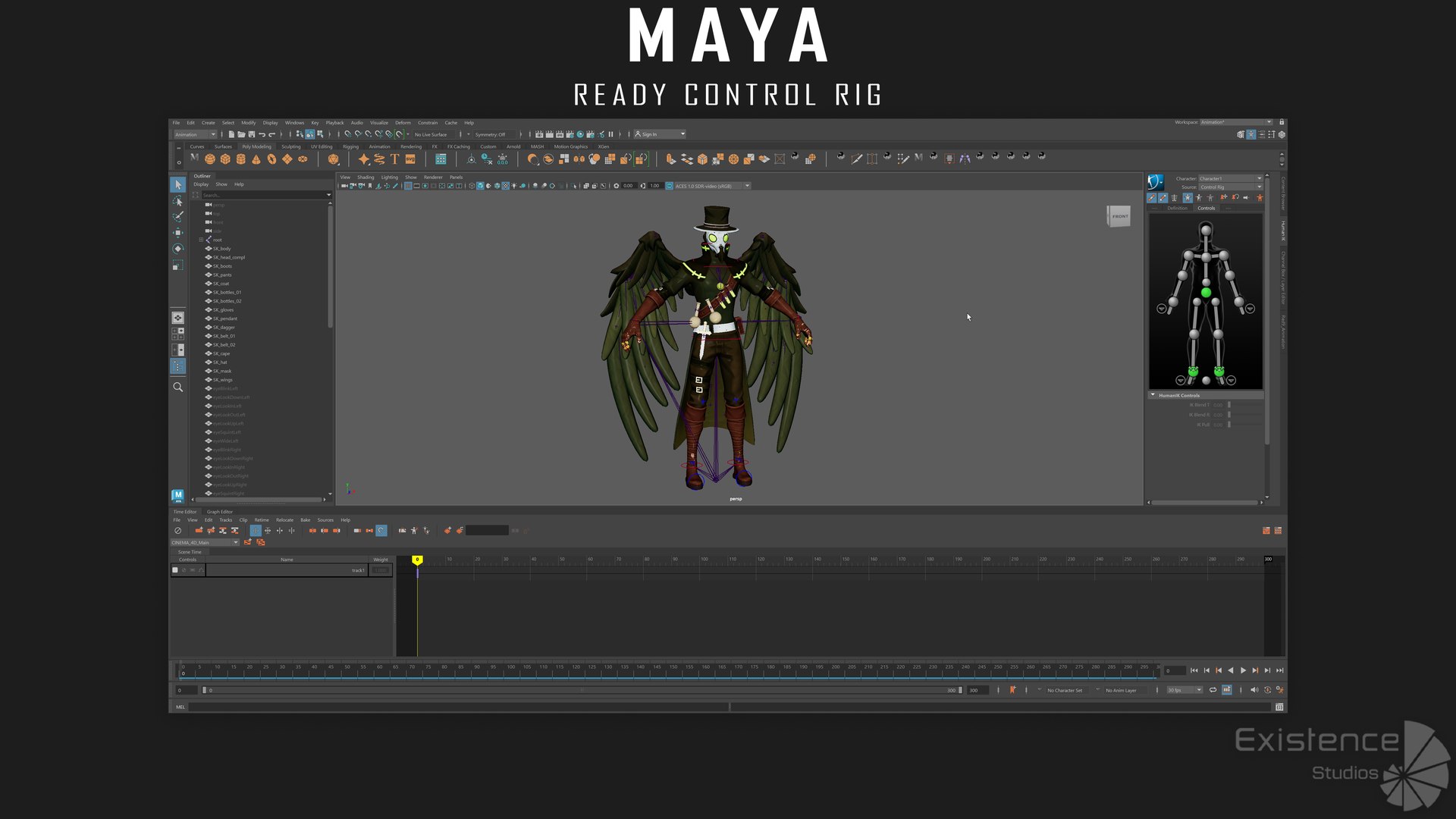Click the SVG import shelf icon
Image resolution: width=1456 pixels, height=819 pixels.
click(x=410, y=158)
